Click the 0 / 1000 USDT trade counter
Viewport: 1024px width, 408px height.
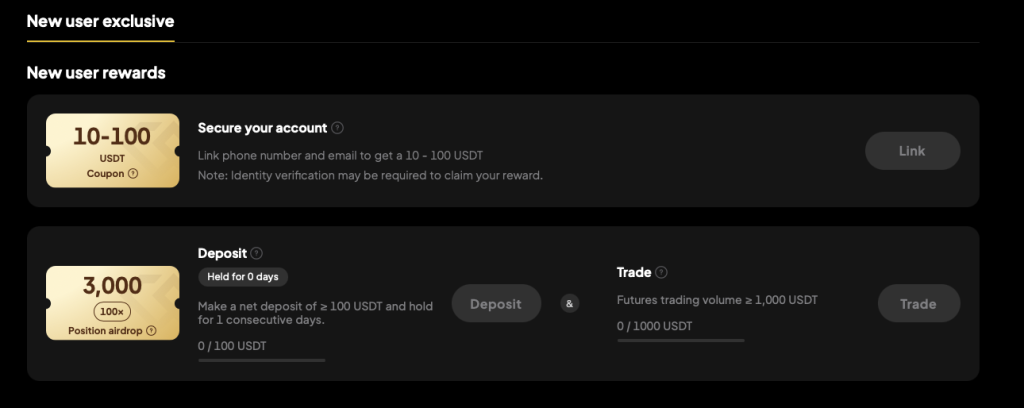[x=655, y=326]
